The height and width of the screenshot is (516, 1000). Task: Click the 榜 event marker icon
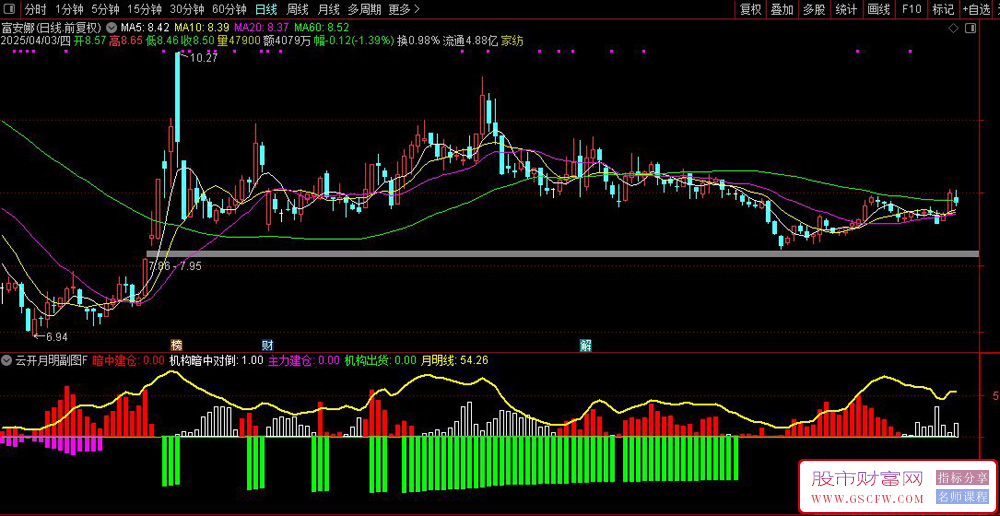click(176, 345)
